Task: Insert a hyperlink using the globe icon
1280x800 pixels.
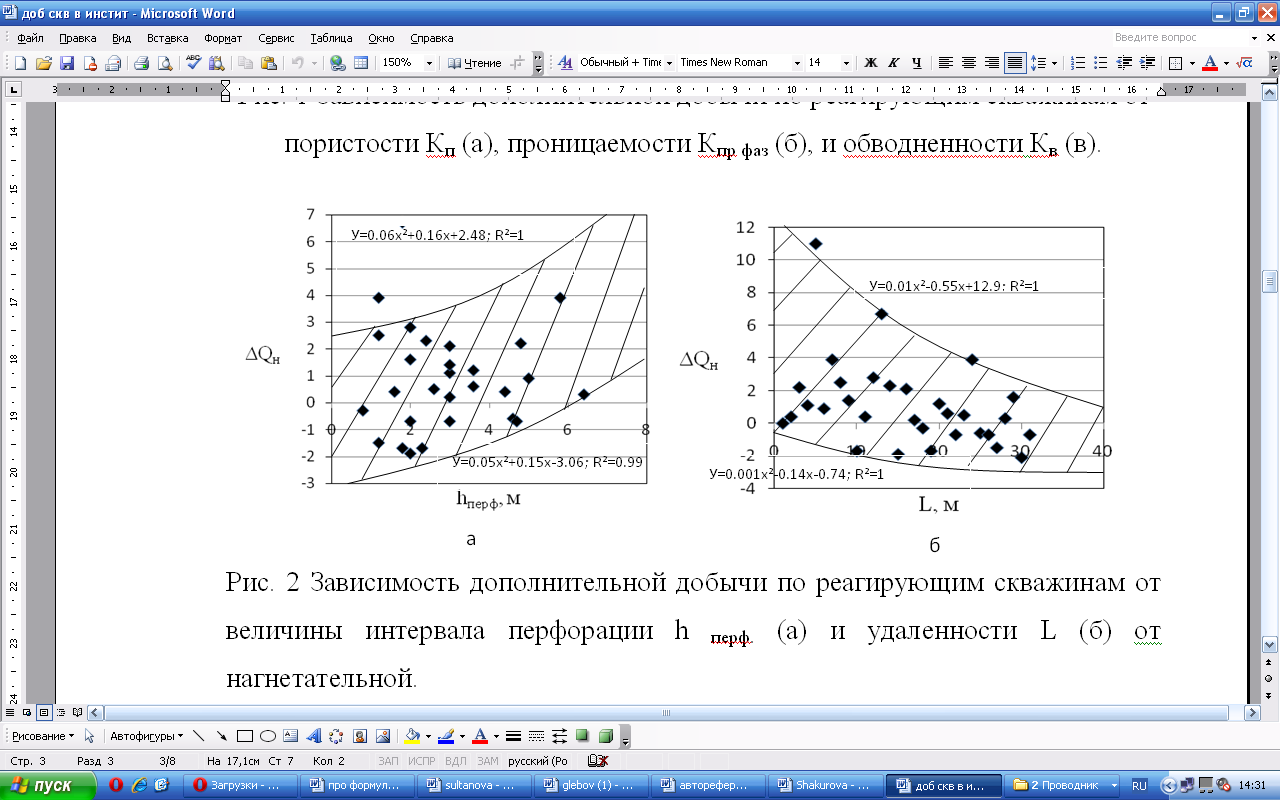Action: pos(338,63)
